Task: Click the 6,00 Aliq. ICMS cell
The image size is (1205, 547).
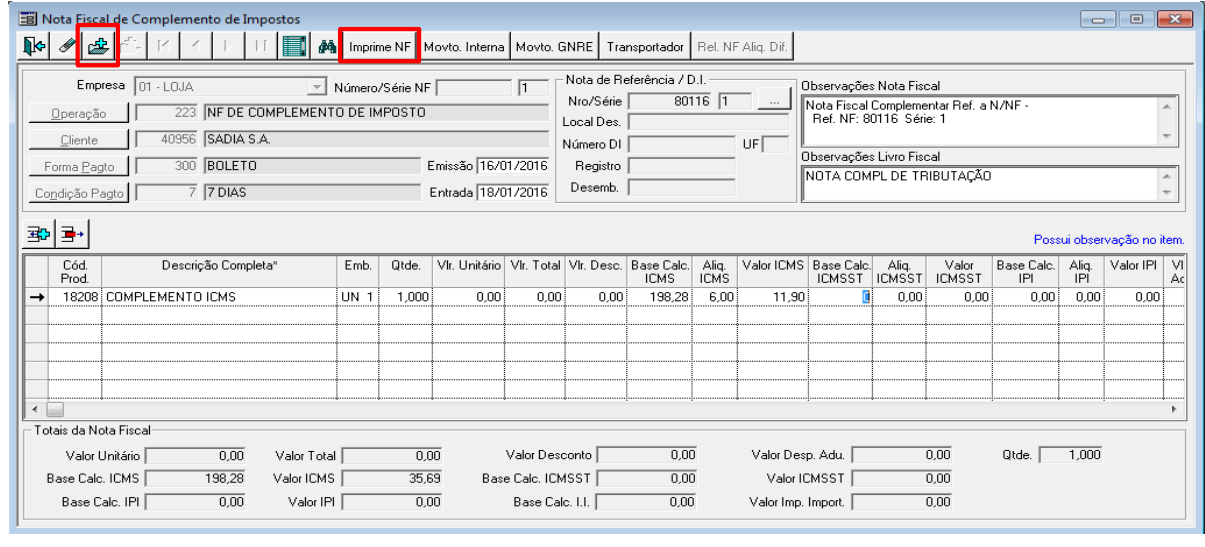Action: coord(715,297)
